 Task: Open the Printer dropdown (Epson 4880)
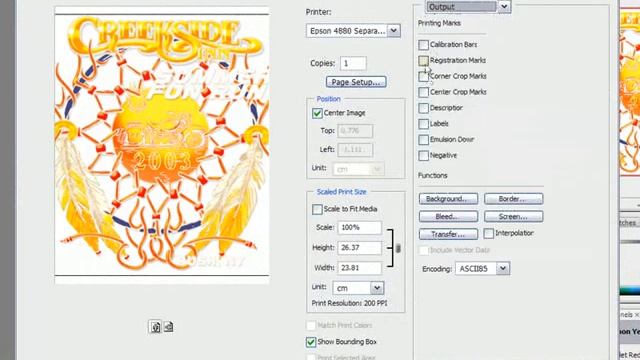(x=353, y=31)
